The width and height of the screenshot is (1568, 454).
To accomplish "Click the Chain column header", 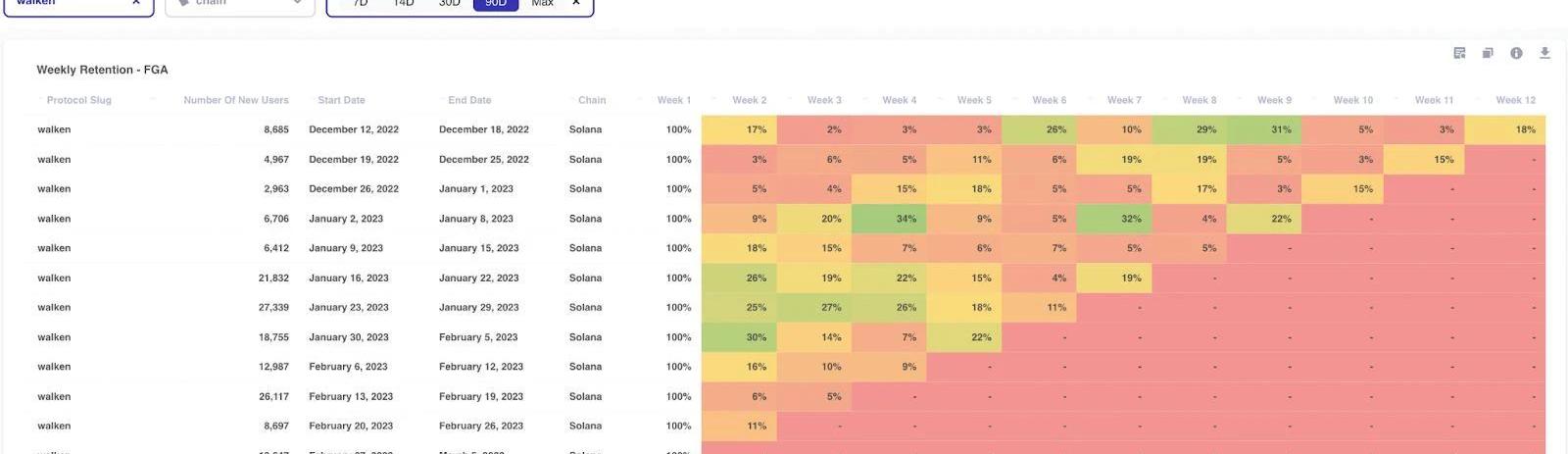I will (592, 100).
